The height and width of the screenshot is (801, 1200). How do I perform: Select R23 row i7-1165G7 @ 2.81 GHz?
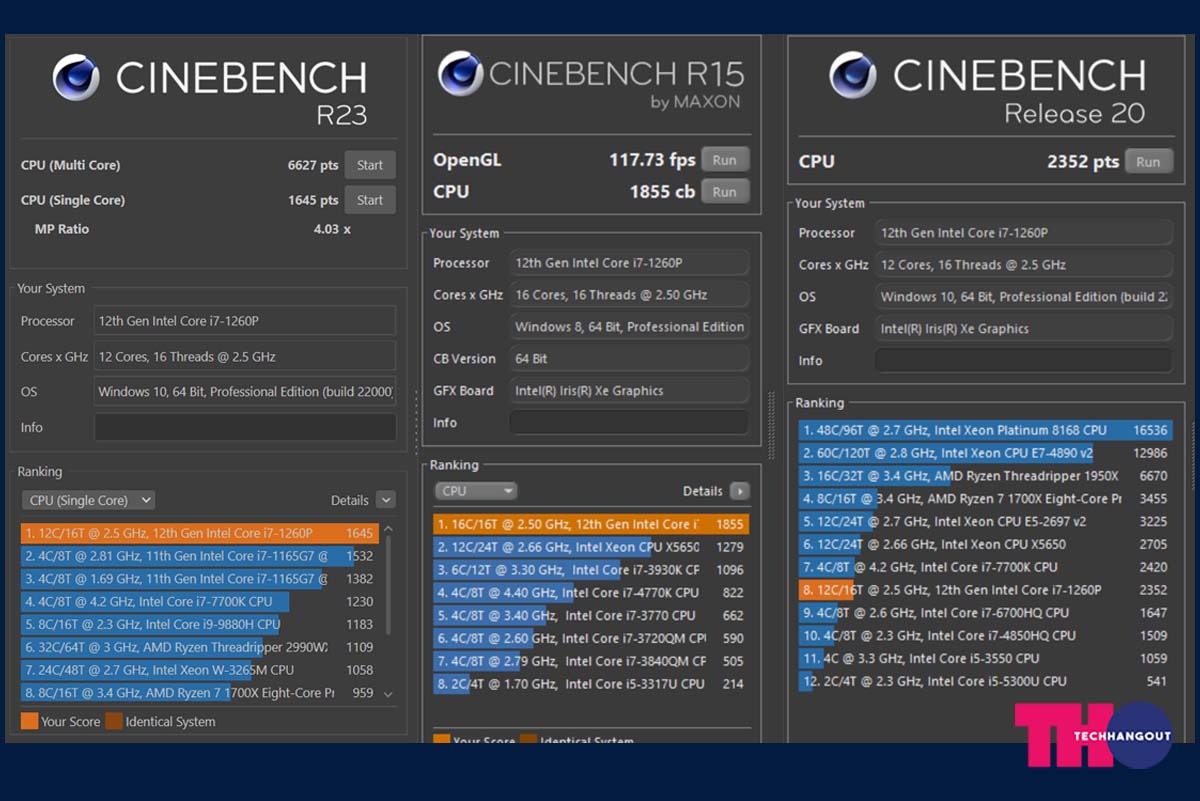199,556
